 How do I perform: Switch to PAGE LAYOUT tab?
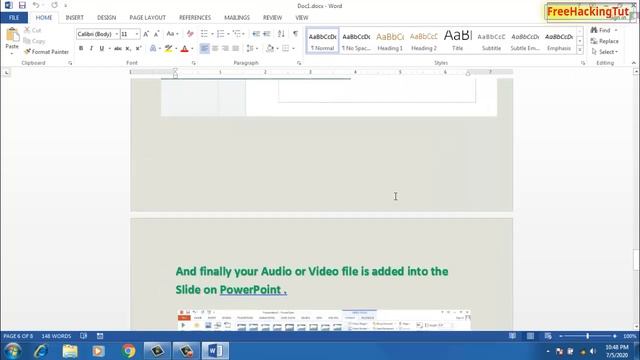[x=148, y=18]
